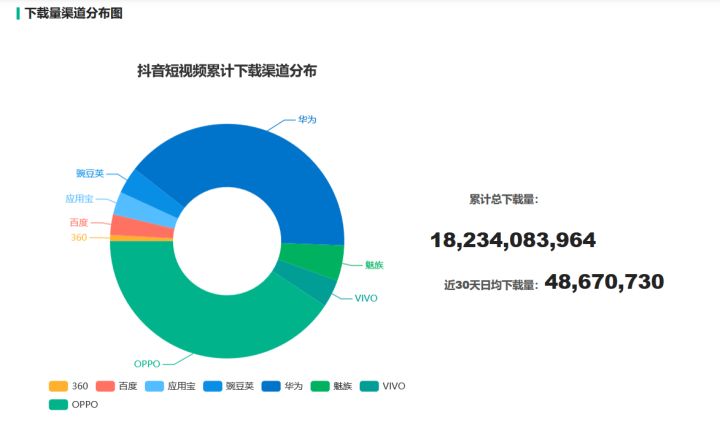The width and height of the screenshot is (720, 428).
Task: Toggle the 魅族 legend swatch
Action: coord(320,386)
